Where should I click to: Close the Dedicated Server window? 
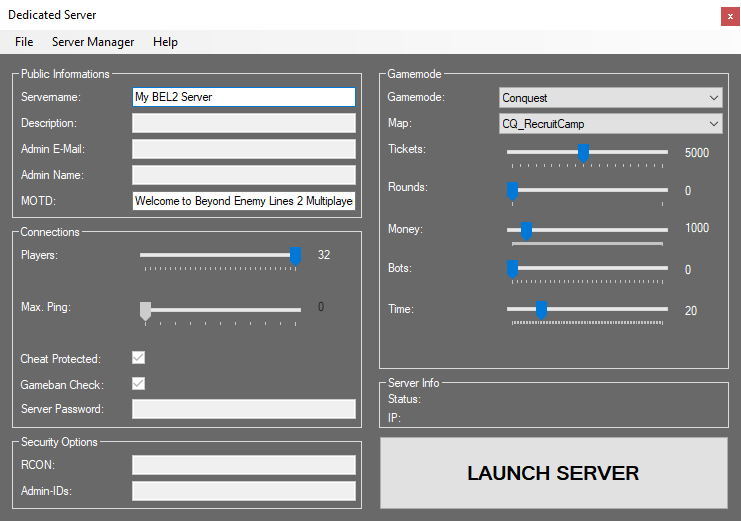[x=729, y=16]
